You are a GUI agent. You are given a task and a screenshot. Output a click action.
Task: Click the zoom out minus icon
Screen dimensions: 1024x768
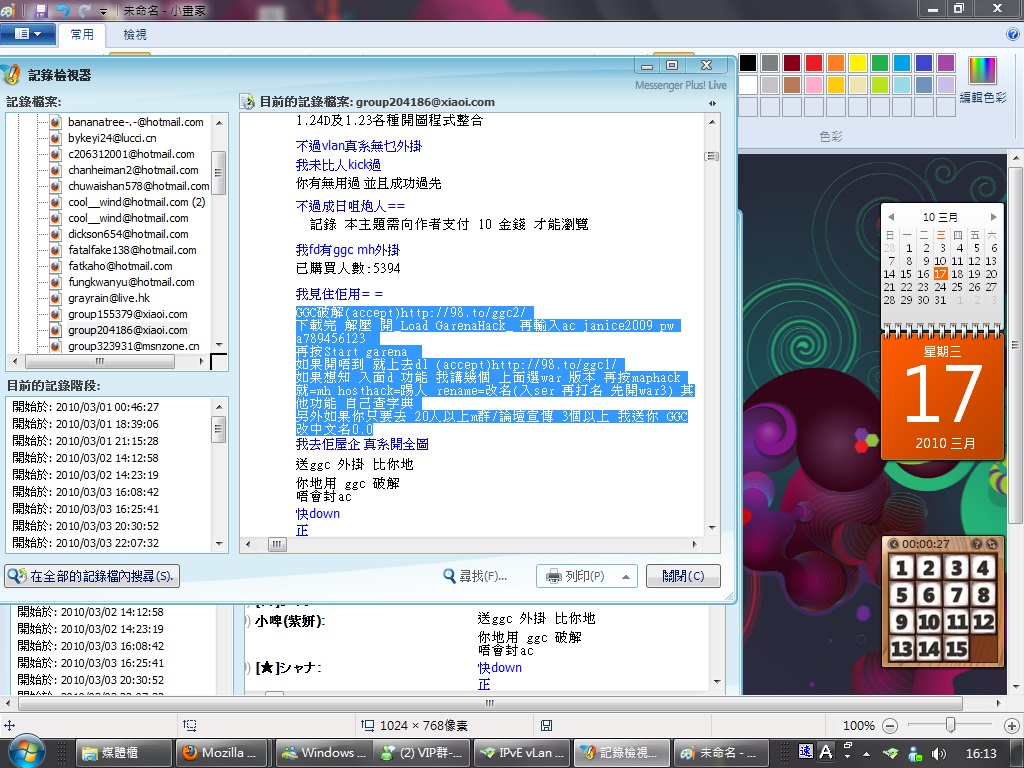[x=889, y=726]
